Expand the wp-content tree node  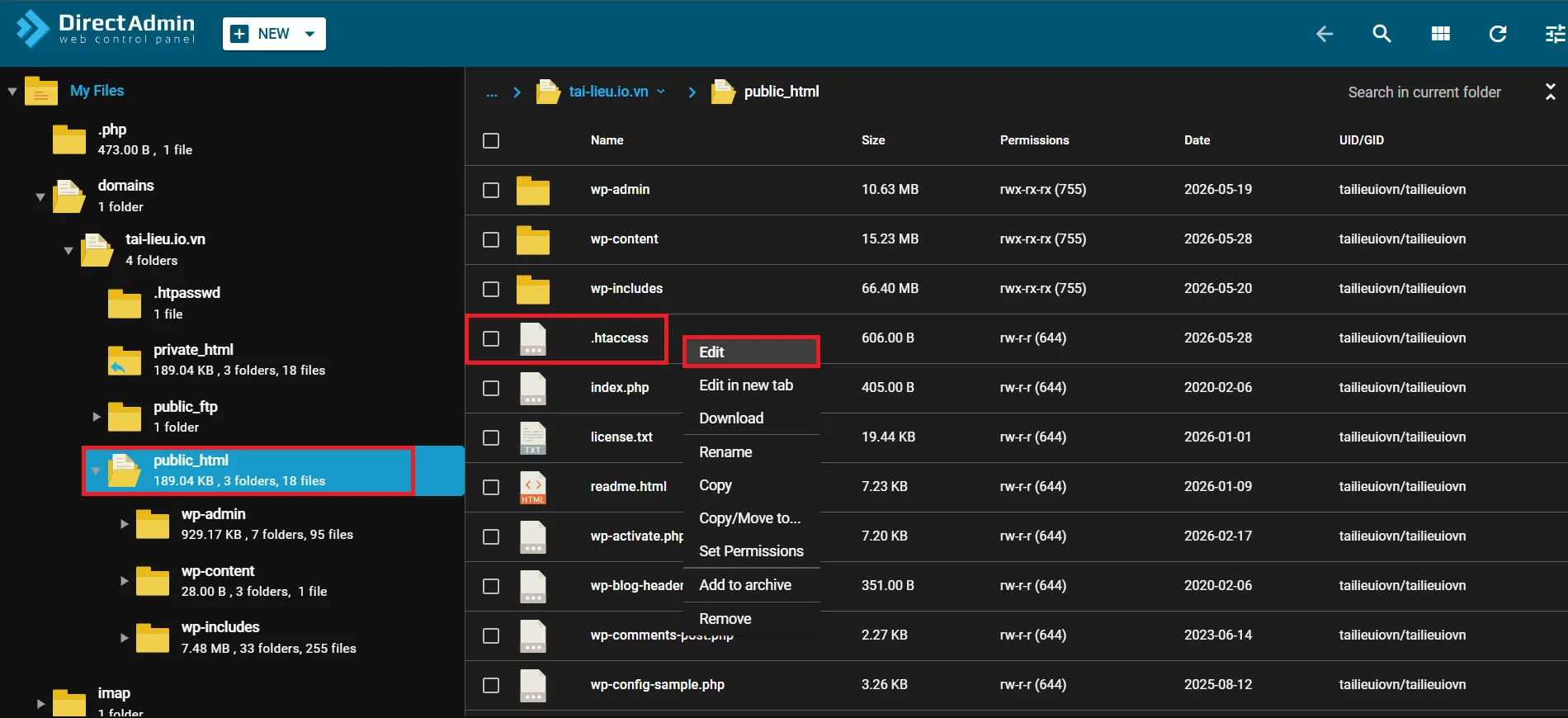pos(125,581)
